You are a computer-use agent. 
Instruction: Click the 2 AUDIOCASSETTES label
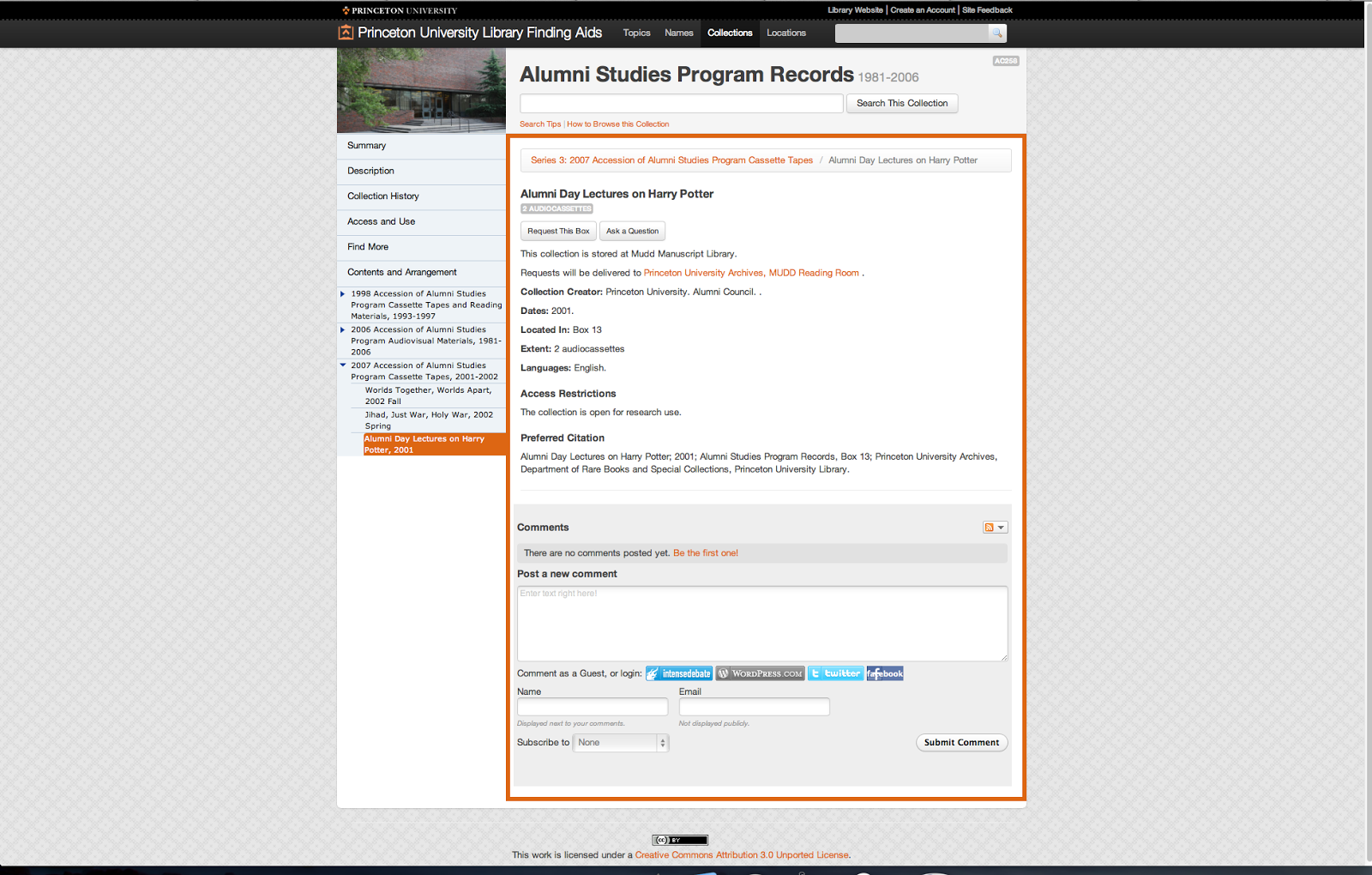(557, 208)
